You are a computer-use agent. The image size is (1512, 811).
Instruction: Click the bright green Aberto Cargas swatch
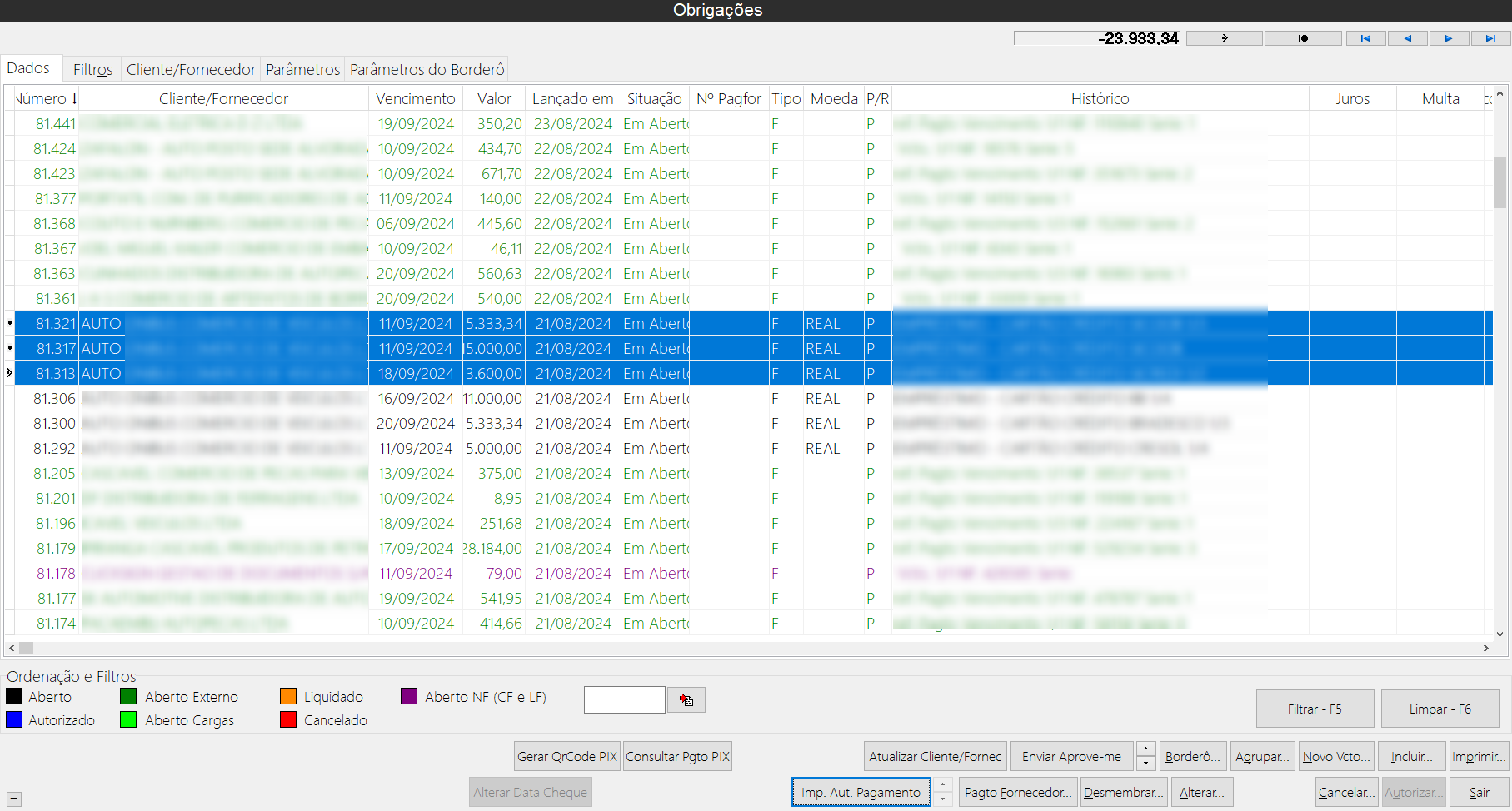pos(128,720)
